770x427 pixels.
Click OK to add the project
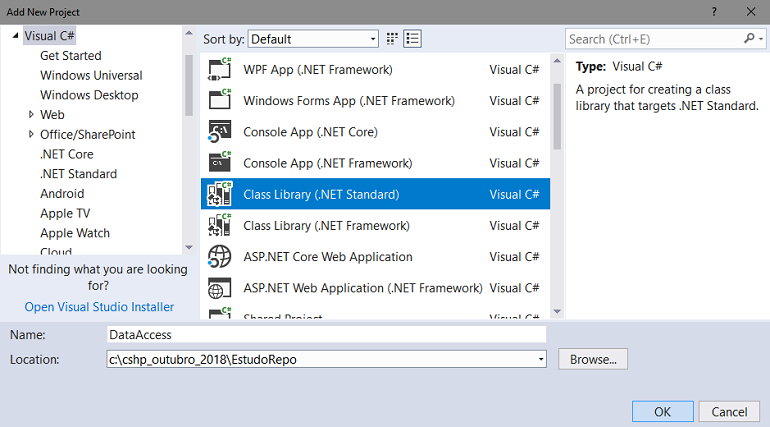[x=662, y=411]
